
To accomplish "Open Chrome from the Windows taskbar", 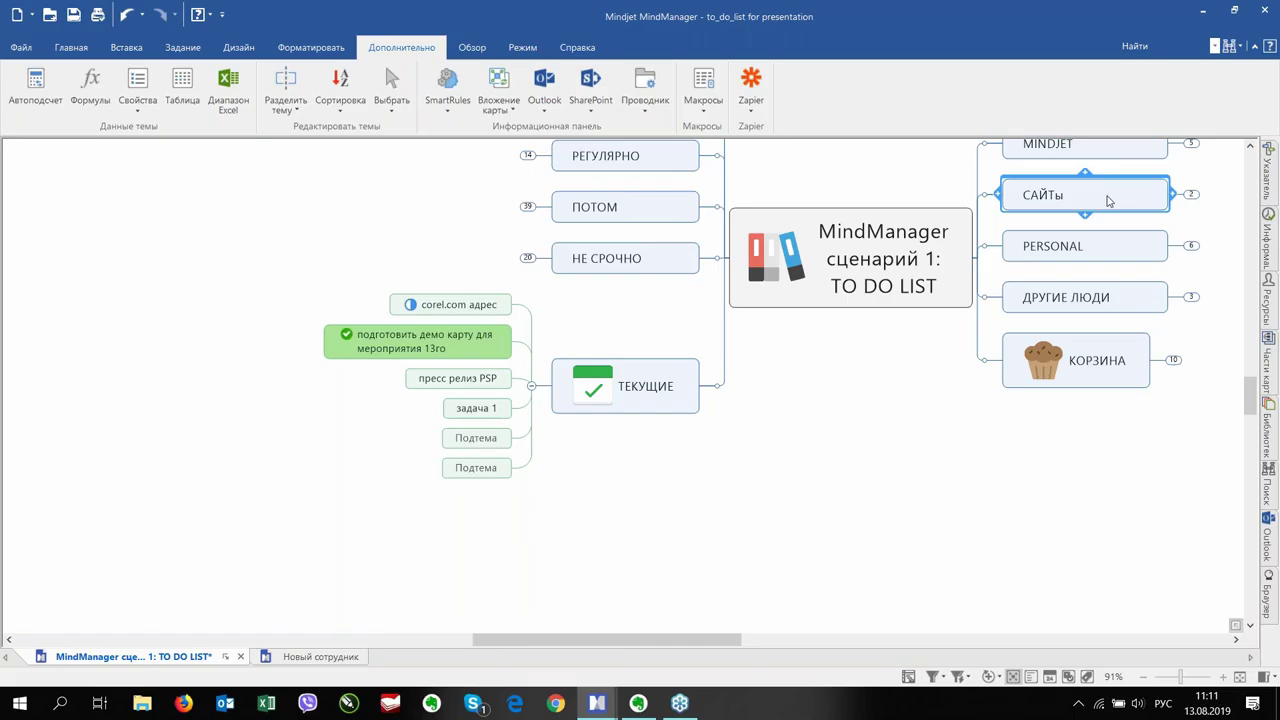I will 555,703.
